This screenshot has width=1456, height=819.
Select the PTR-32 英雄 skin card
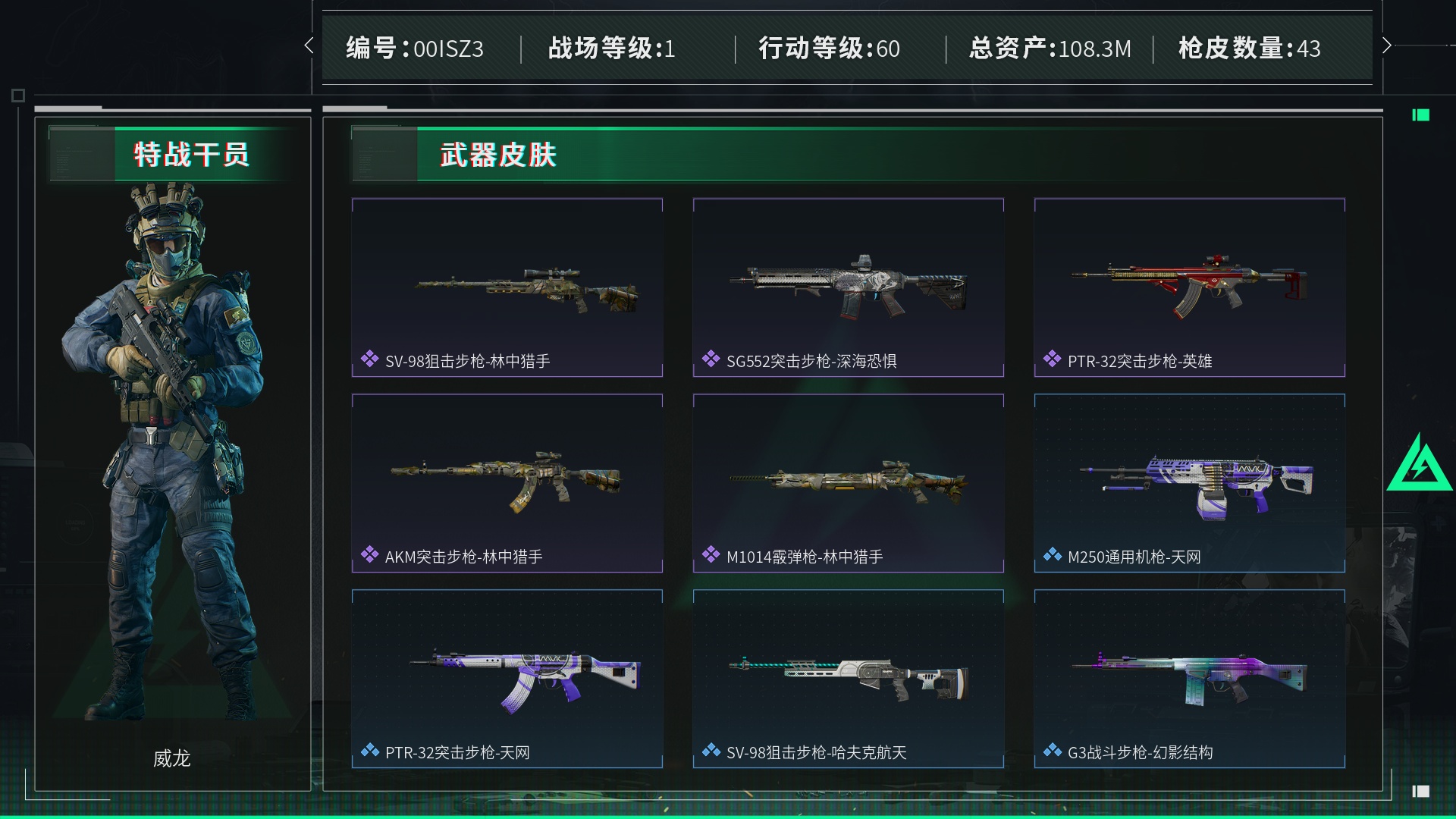point(1189,287)
